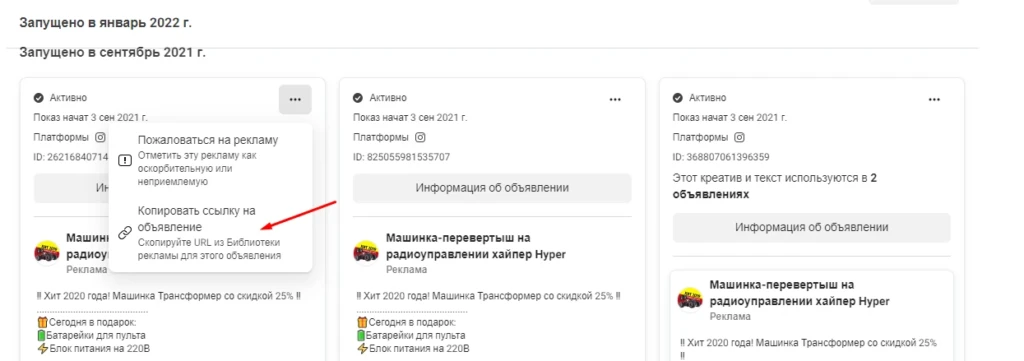Viewport: 1024px width, 361px height.
Task: Open 'Информация об объявлении' on ad 825055981535707
Action: coord(492,188)
